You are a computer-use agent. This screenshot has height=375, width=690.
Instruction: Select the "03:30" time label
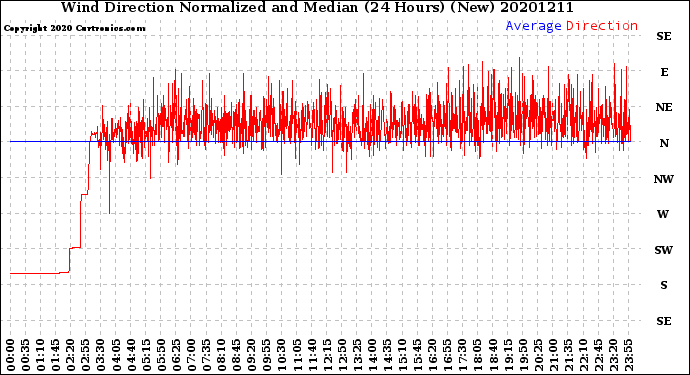(x=101, y=355)
